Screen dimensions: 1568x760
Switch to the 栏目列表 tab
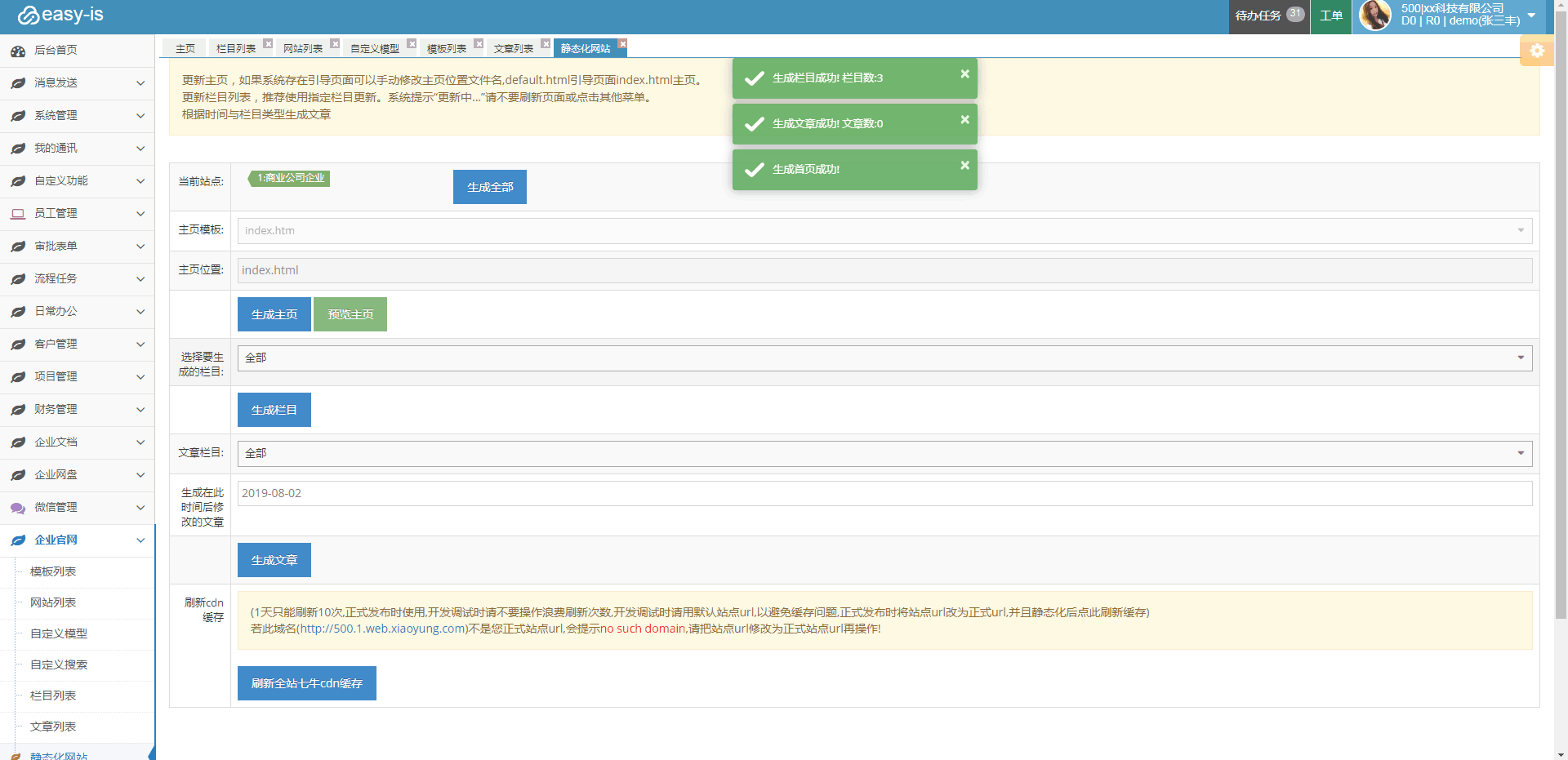point(236,48)
